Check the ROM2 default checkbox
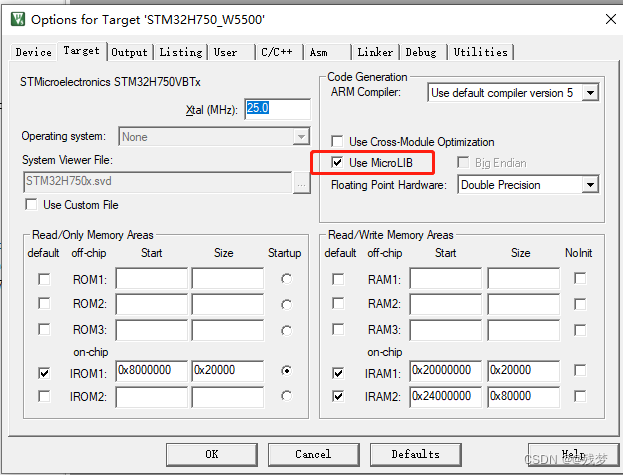Screen dimensions: 623x475 coord(44,303)
